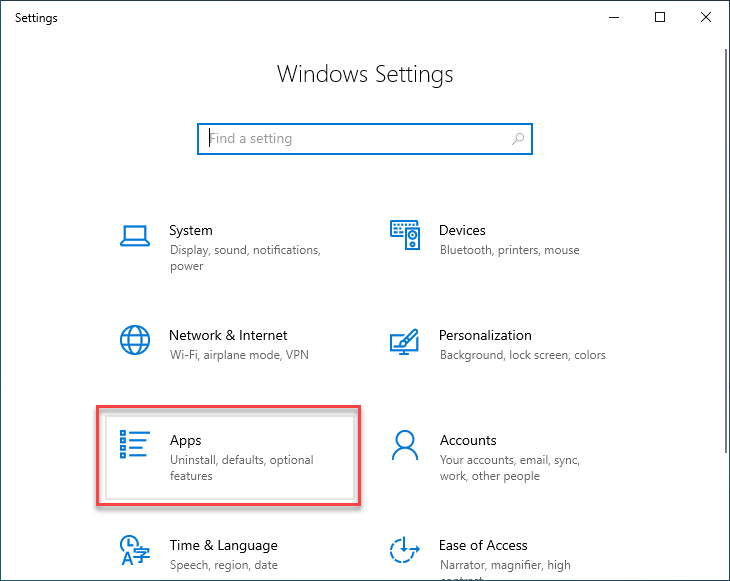Click 'Background, lock screen, colors' description
This screenshot has width=730, height=581.
[x=523, y=355]
